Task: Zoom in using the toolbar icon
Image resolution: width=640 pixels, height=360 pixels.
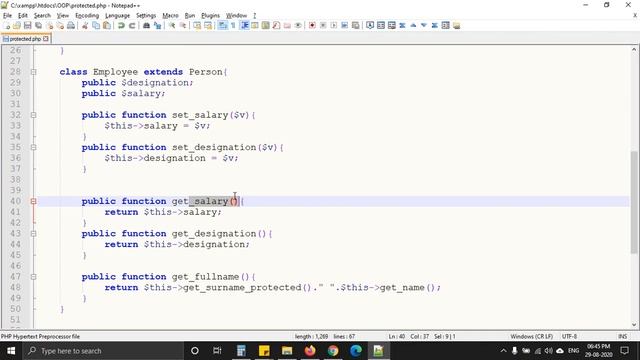Action: [x=172, y=25]
